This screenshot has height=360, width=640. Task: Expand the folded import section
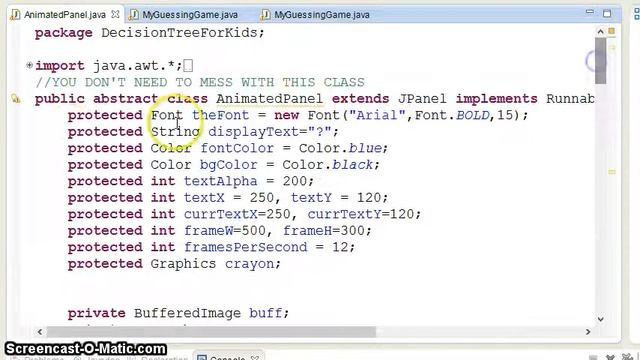[x=29, y=65]
